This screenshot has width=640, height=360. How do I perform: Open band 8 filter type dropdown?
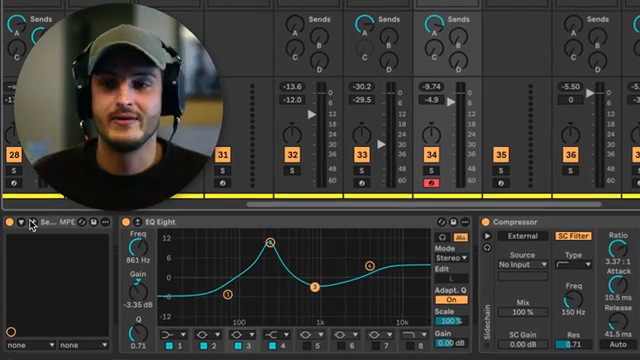tap(414, 335)
